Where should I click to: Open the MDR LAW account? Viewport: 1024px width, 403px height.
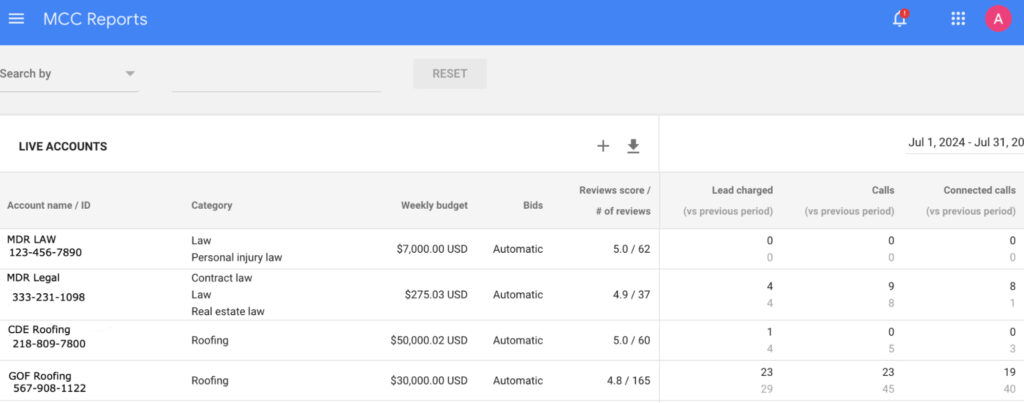32,240
